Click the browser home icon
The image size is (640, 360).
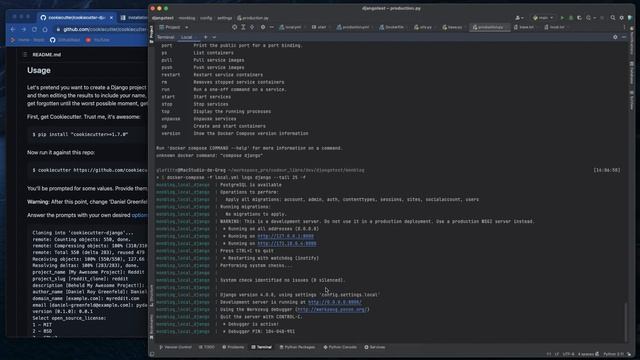click(x=45, y=29)
